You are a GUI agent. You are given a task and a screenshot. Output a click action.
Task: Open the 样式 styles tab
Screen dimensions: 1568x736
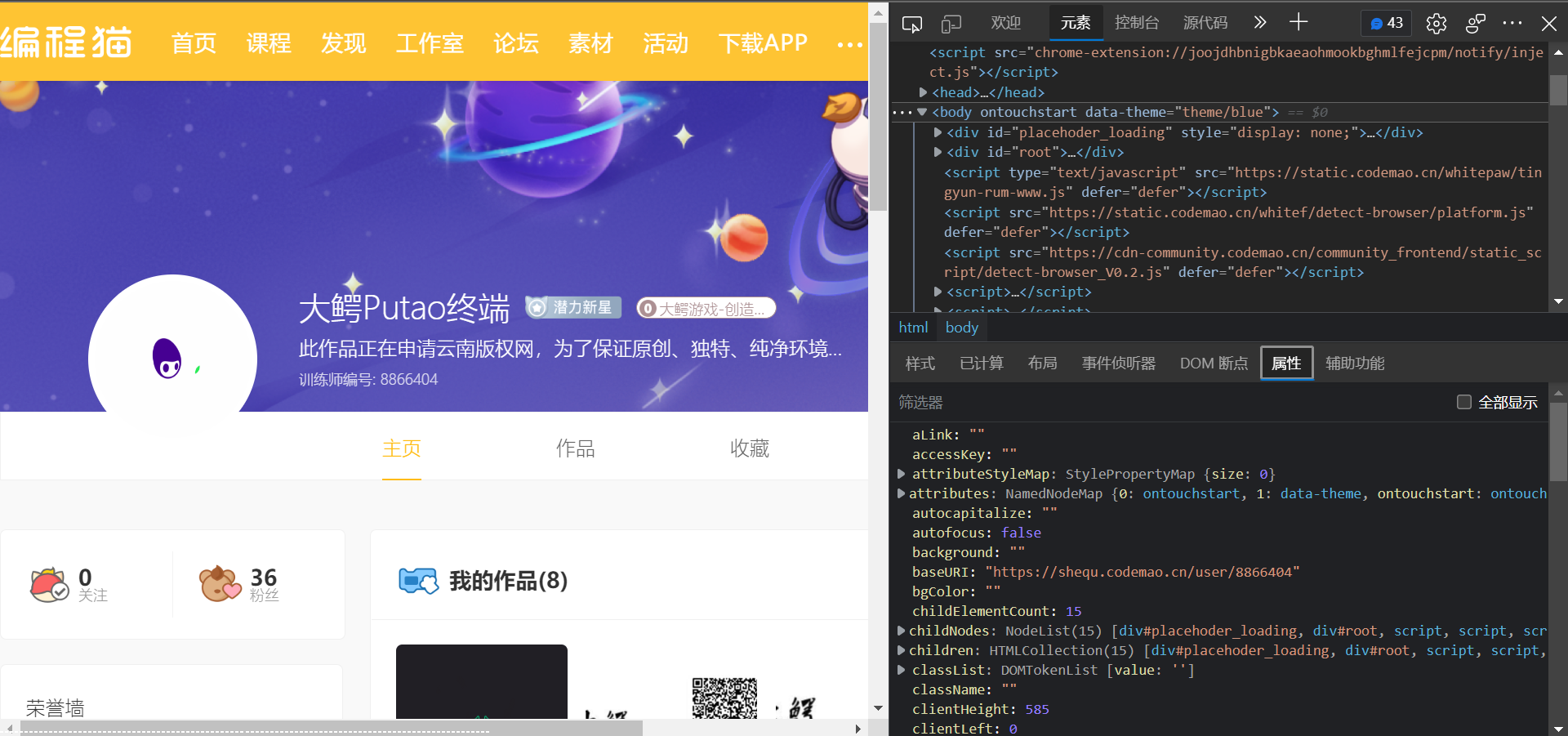coord(920,364)
